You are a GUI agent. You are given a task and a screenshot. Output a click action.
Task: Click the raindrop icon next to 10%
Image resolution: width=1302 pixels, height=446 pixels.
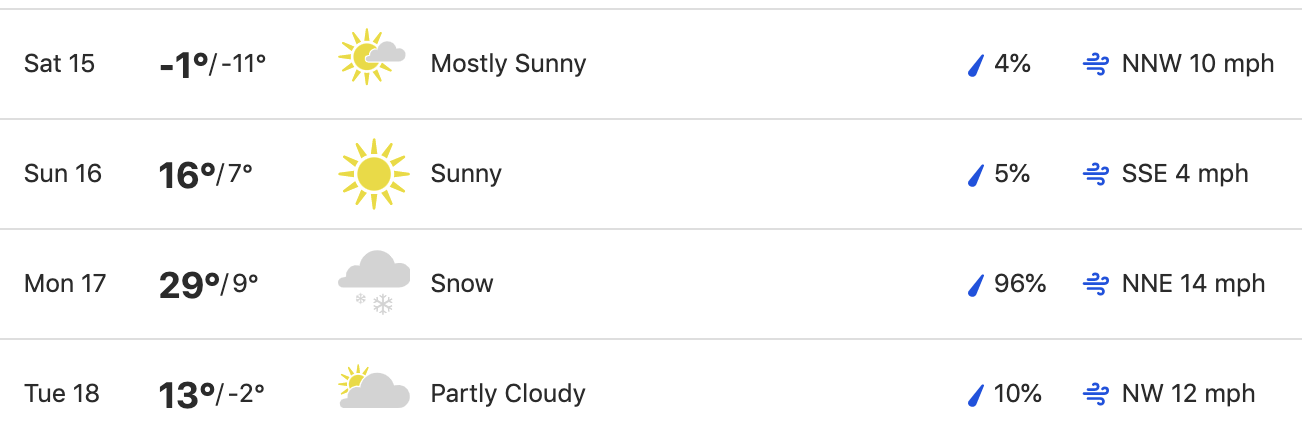(x=975, y=395)
